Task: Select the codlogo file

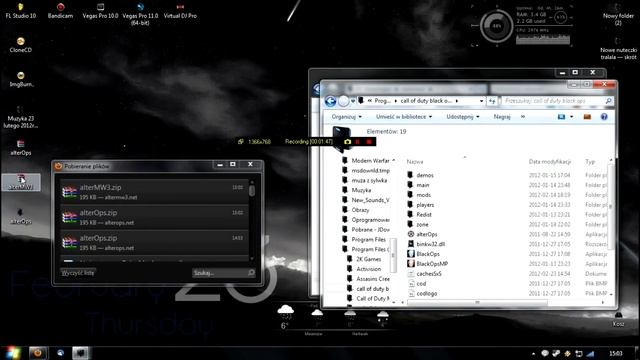Action: coord(427,293)
